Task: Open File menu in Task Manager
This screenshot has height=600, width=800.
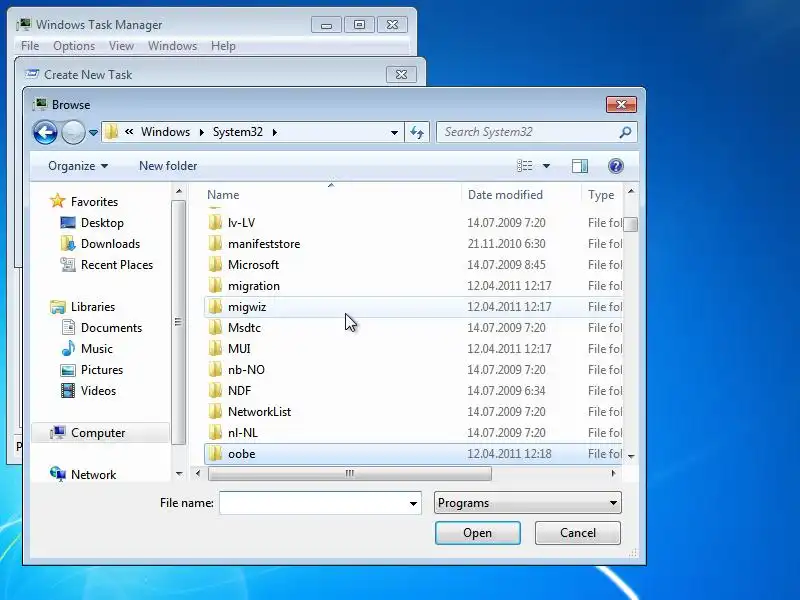Action: [30, 46]
